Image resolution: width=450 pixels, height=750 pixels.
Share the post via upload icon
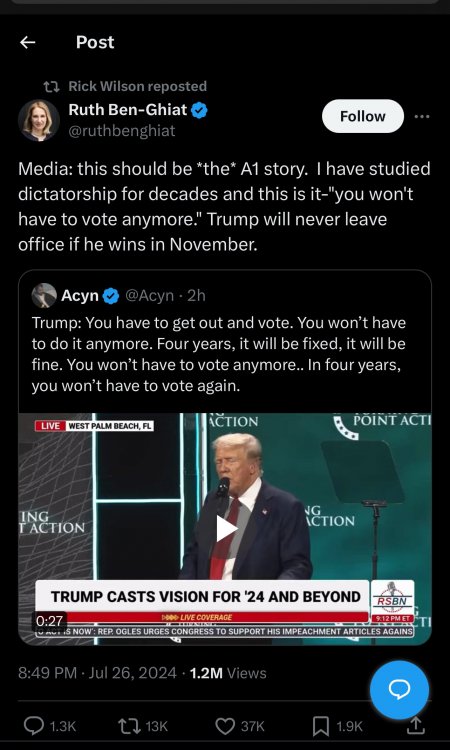point(415,726)
